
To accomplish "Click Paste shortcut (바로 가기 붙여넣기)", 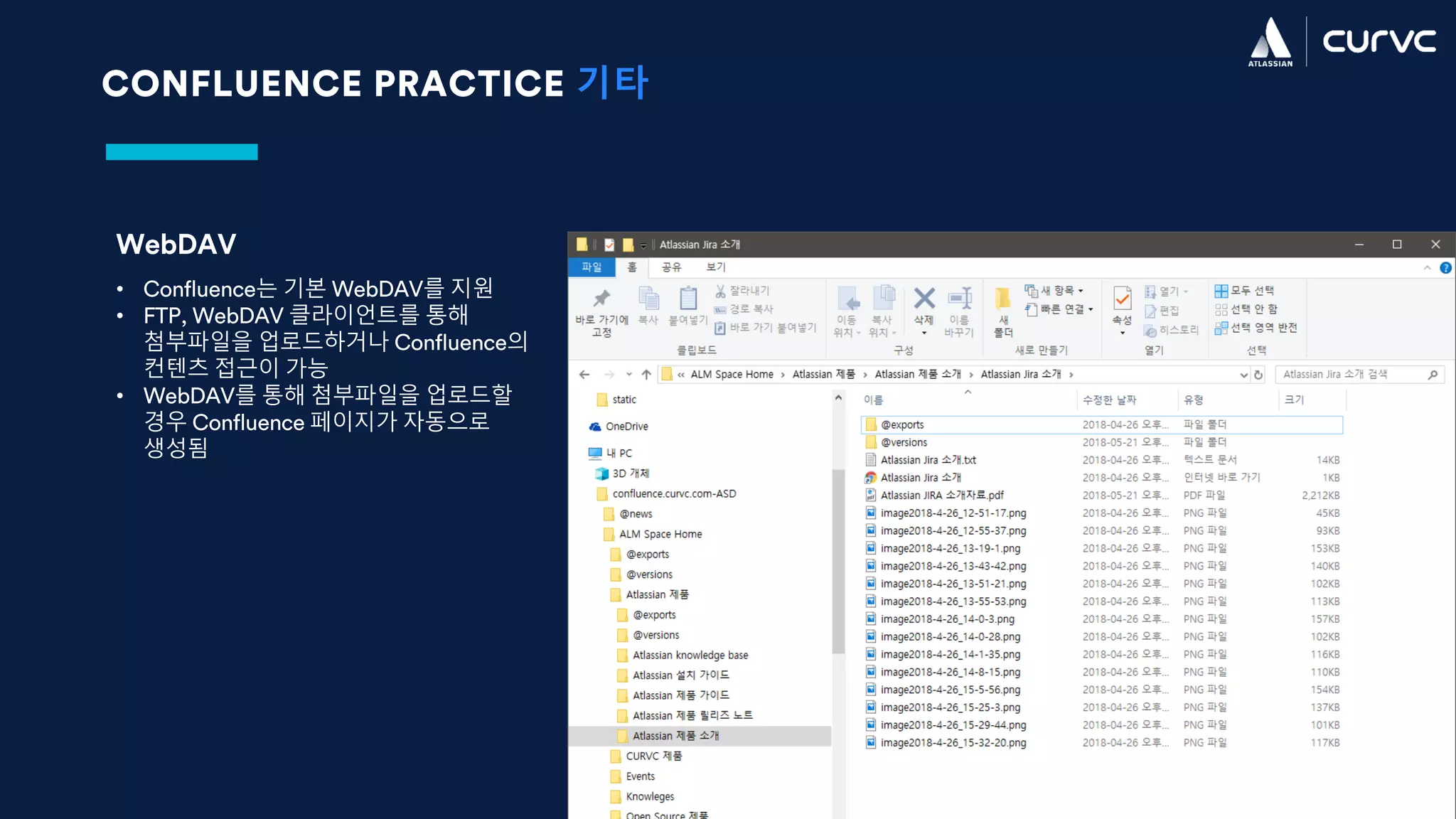I will pos(766,328).
